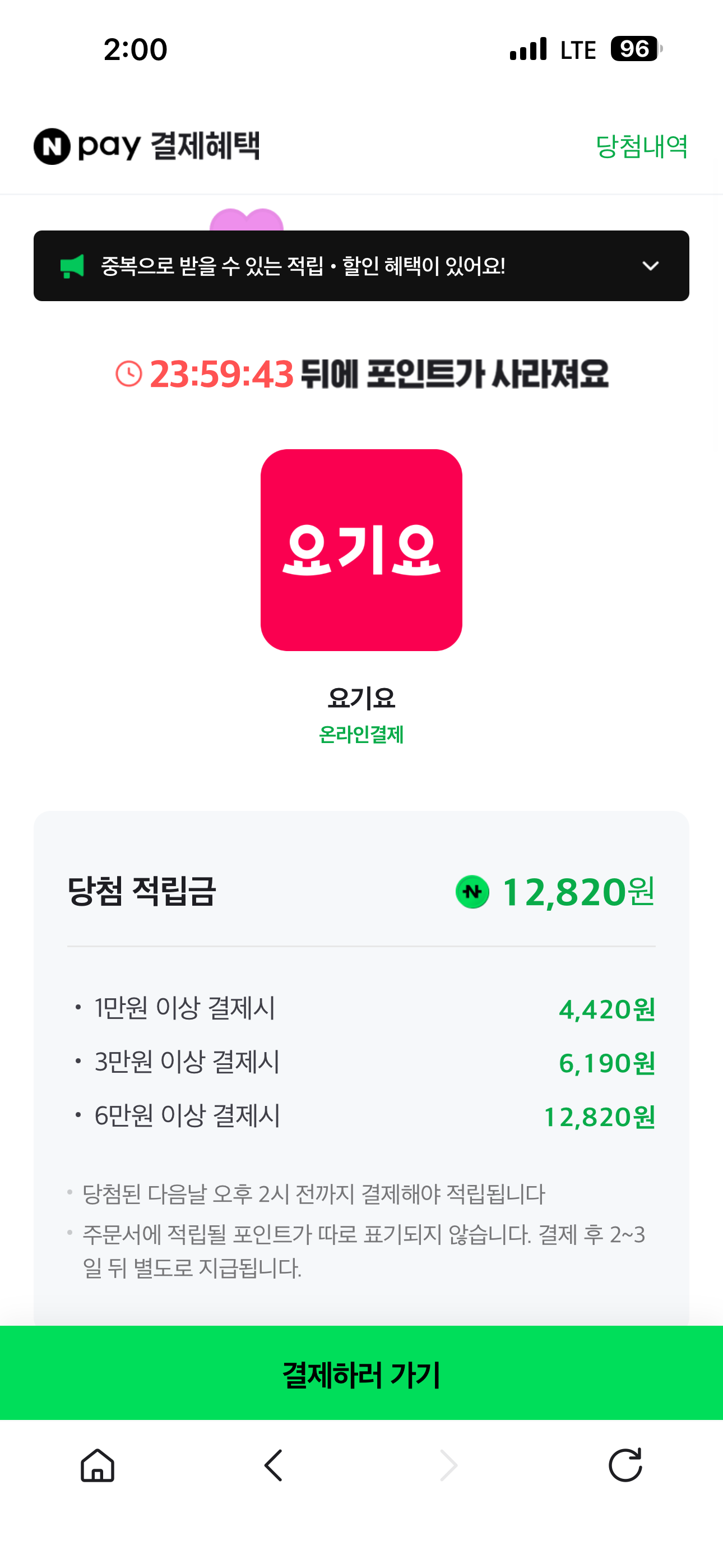Click the green 온라인결제 label
Image resolution: width=723 pixels, height=1568 pixels.
point(361,735)
